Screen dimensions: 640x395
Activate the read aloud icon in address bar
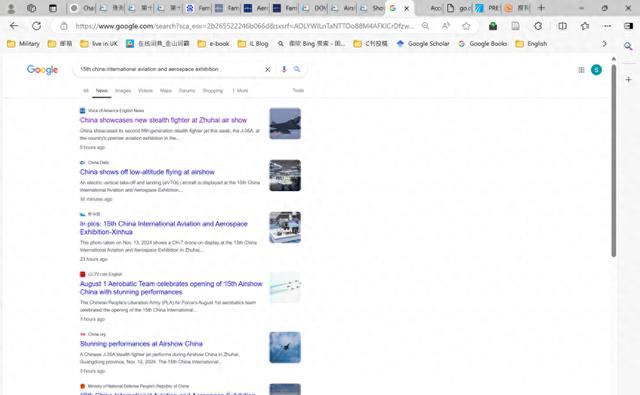pos(446,26)
